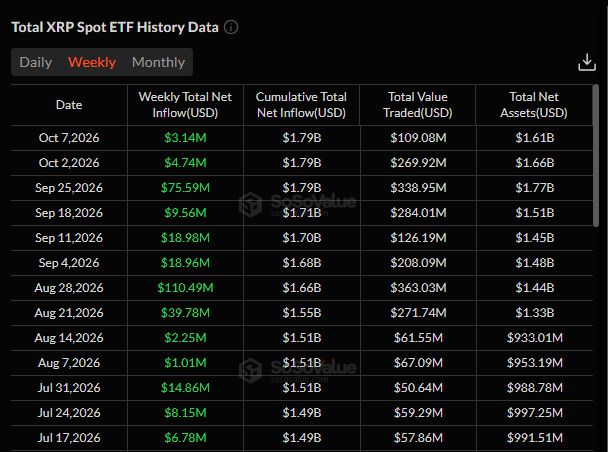Click the Weekly Total Net Inflow header
Viewport: 608px width, 452px height.
pos(185,105)
